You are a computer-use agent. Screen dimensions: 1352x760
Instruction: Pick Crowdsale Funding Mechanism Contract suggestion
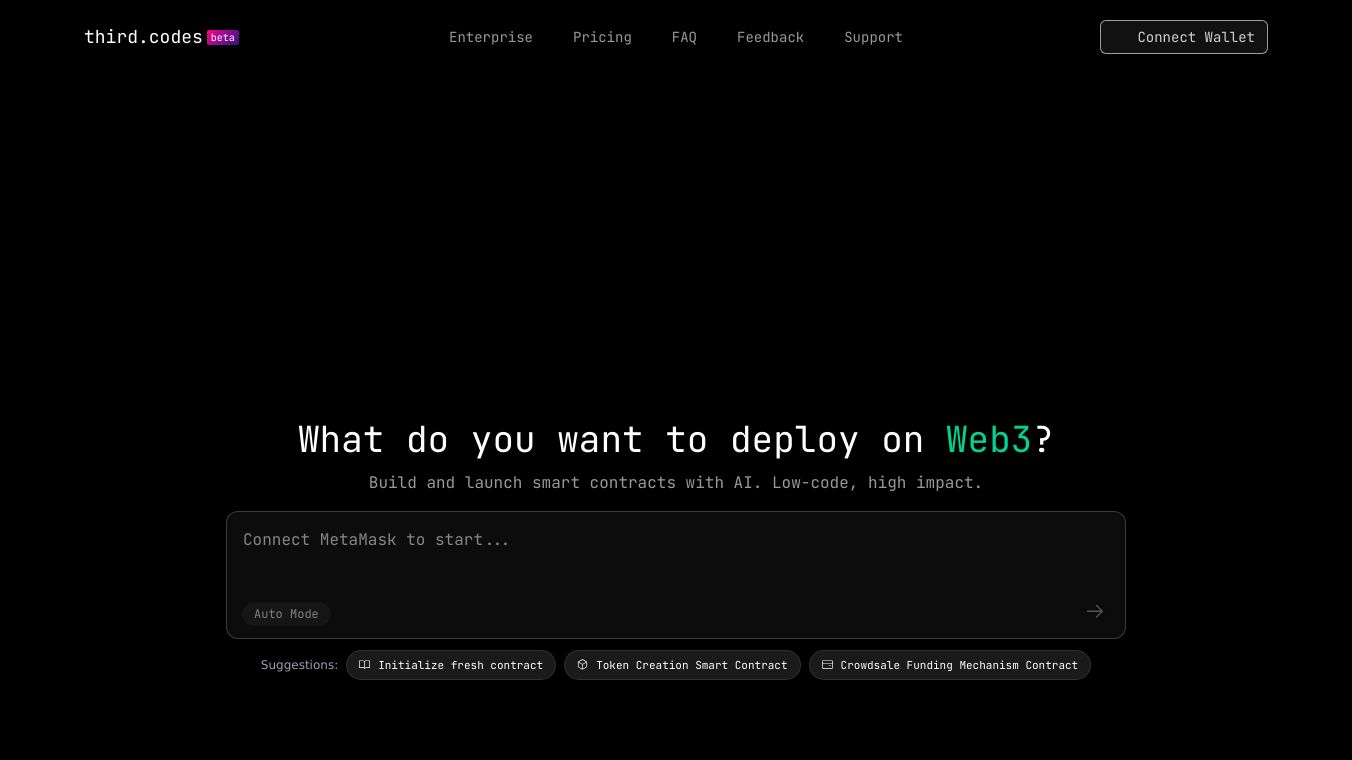click(950, 665)
